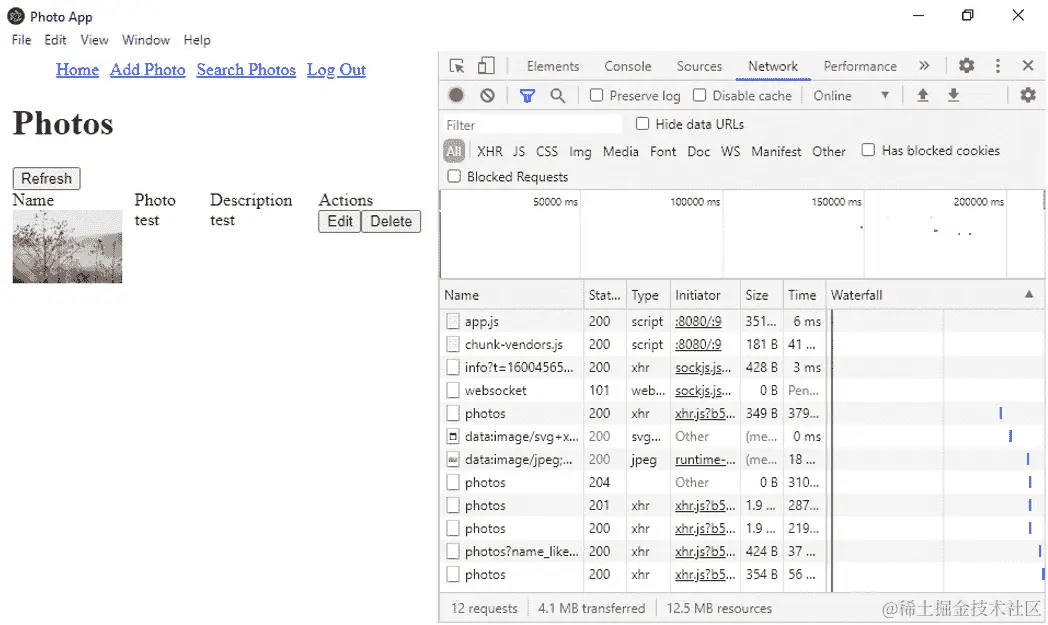Image resolution: width=1048 pixels, height=625 pixels.
Task: Click the Refresh button
Action: [47, 178]
